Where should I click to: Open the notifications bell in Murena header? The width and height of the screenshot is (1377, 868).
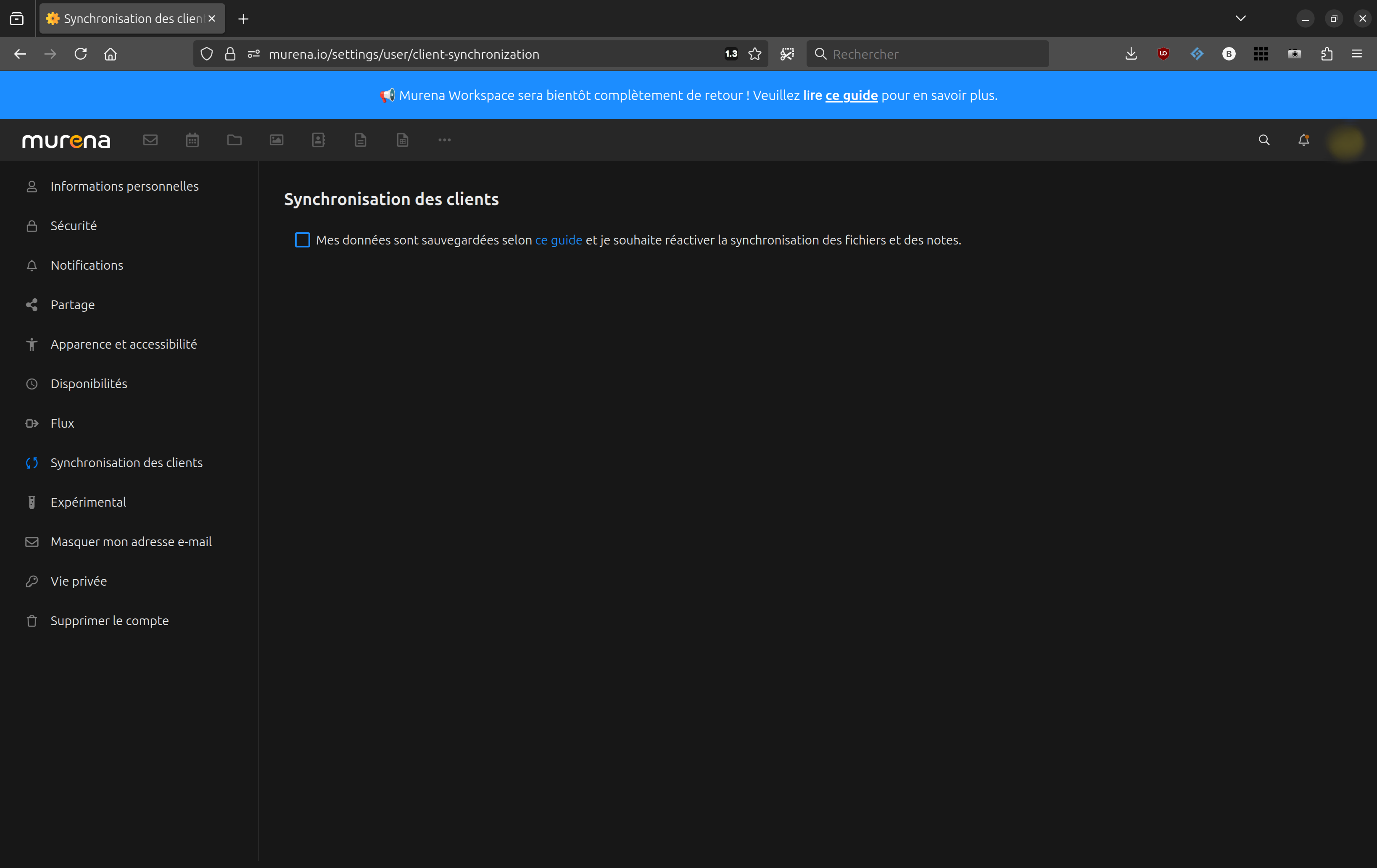1304,140
